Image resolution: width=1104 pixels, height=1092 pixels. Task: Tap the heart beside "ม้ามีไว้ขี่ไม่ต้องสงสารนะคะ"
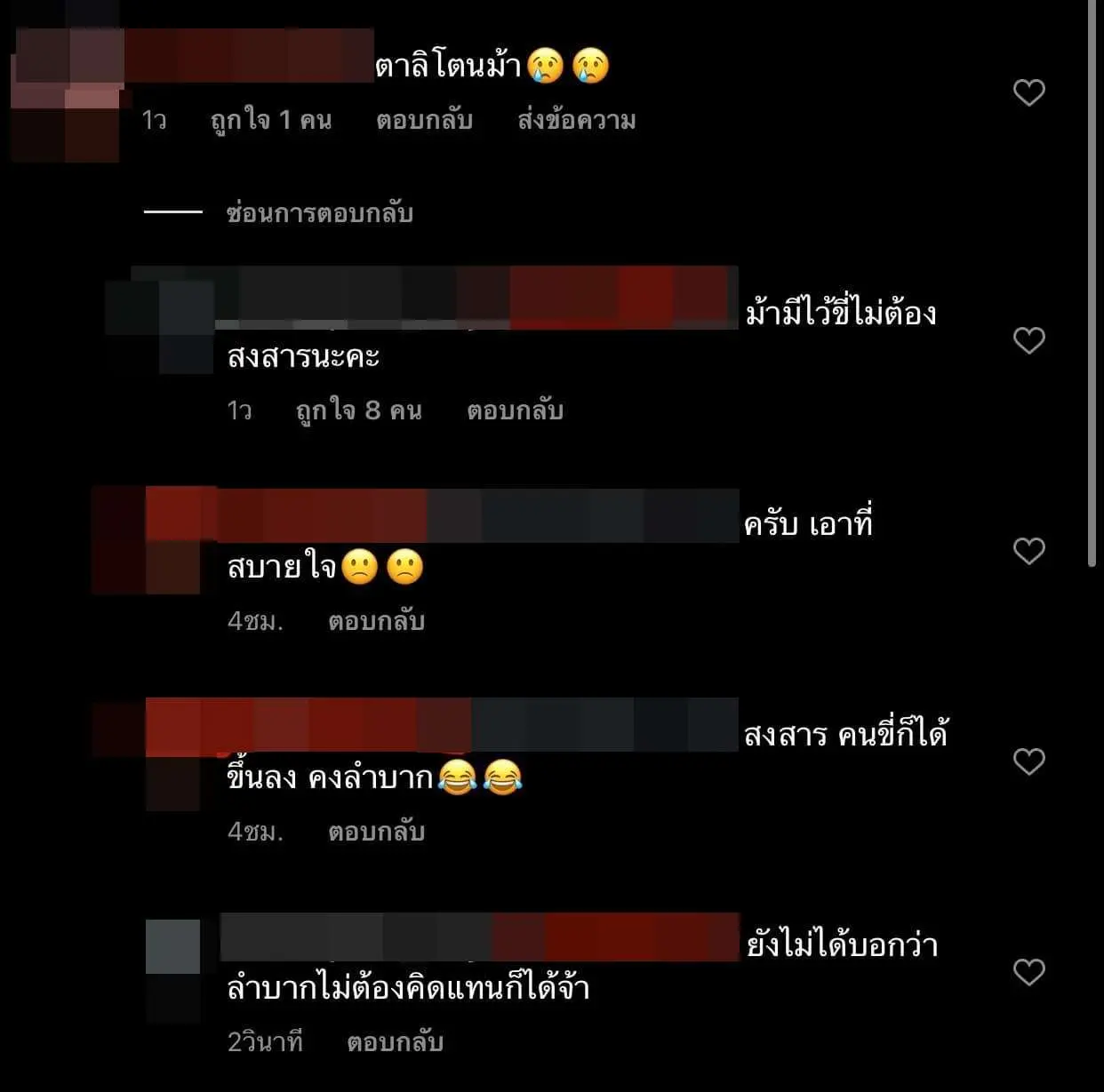[1028, 340]
